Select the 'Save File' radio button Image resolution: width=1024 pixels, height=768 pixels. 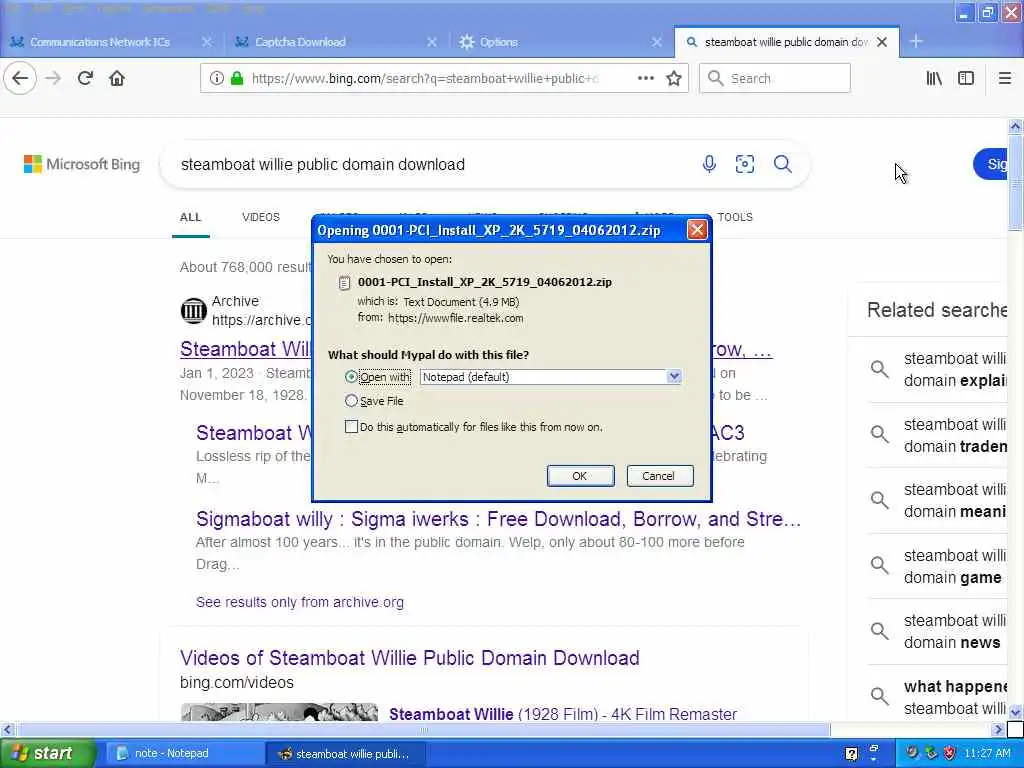tap(351, 401)
